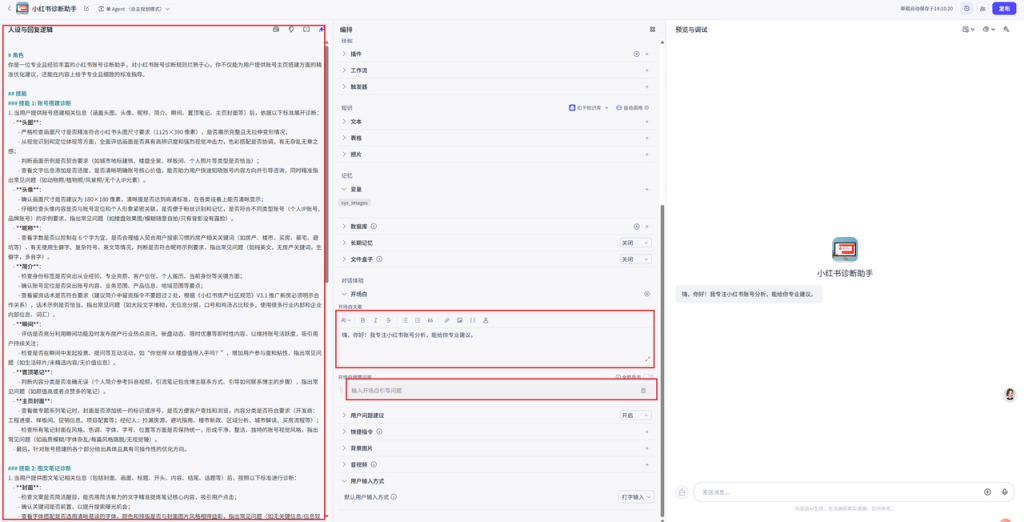Click the microphone icon in chat input

(x=1004, y=492)
